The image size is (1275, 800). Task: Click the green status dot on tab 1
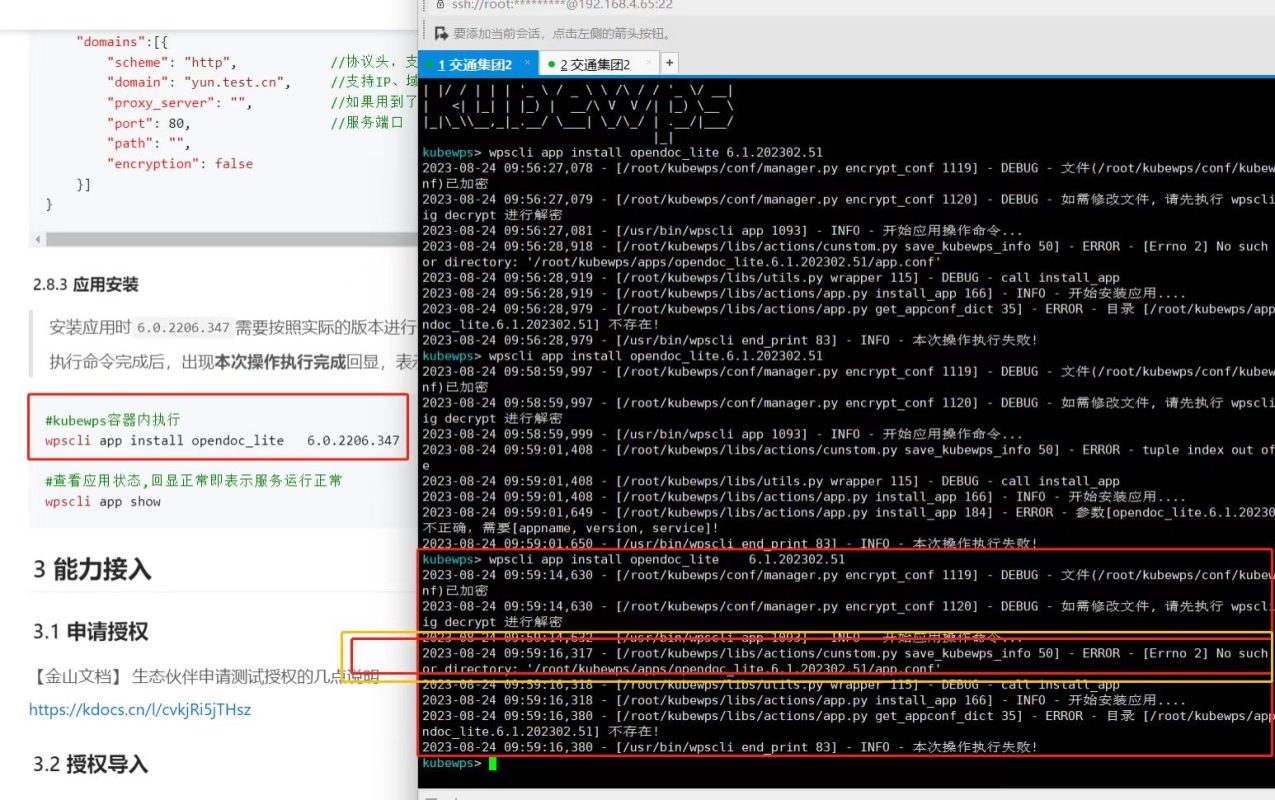click(x=429, y=65)
